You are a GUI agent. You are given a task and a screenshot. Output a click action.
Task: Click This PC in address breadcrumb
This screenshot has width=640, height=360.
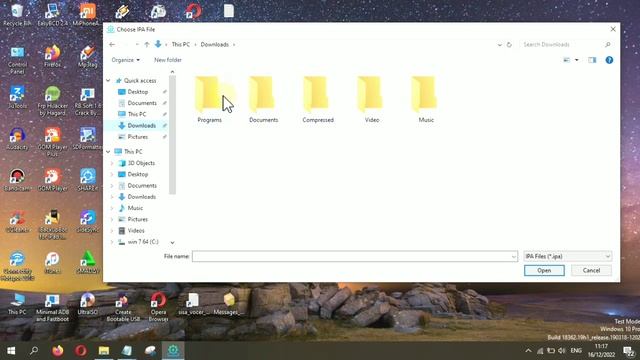(180, 44)
